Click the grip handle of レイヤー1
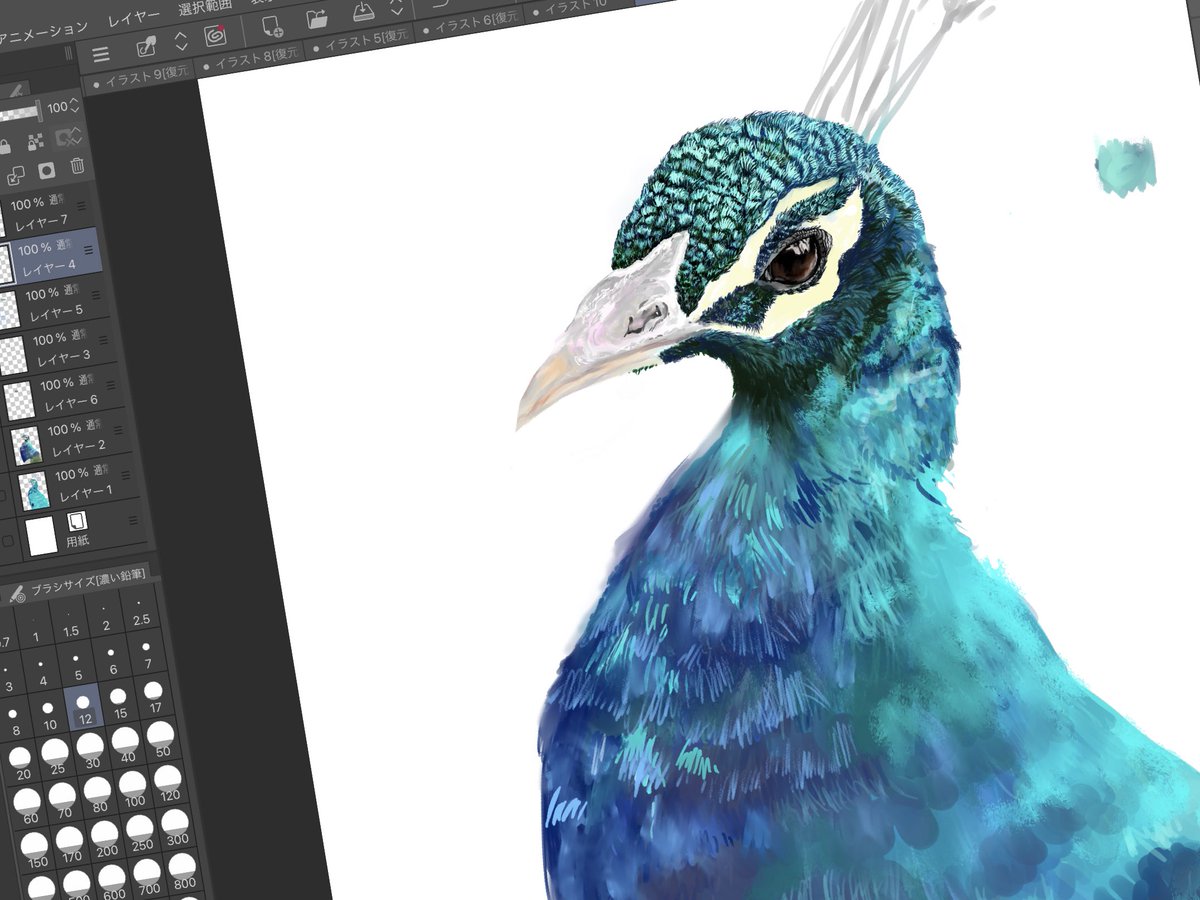The height and width of the screenshot is (900, 1200). point(125,475)
